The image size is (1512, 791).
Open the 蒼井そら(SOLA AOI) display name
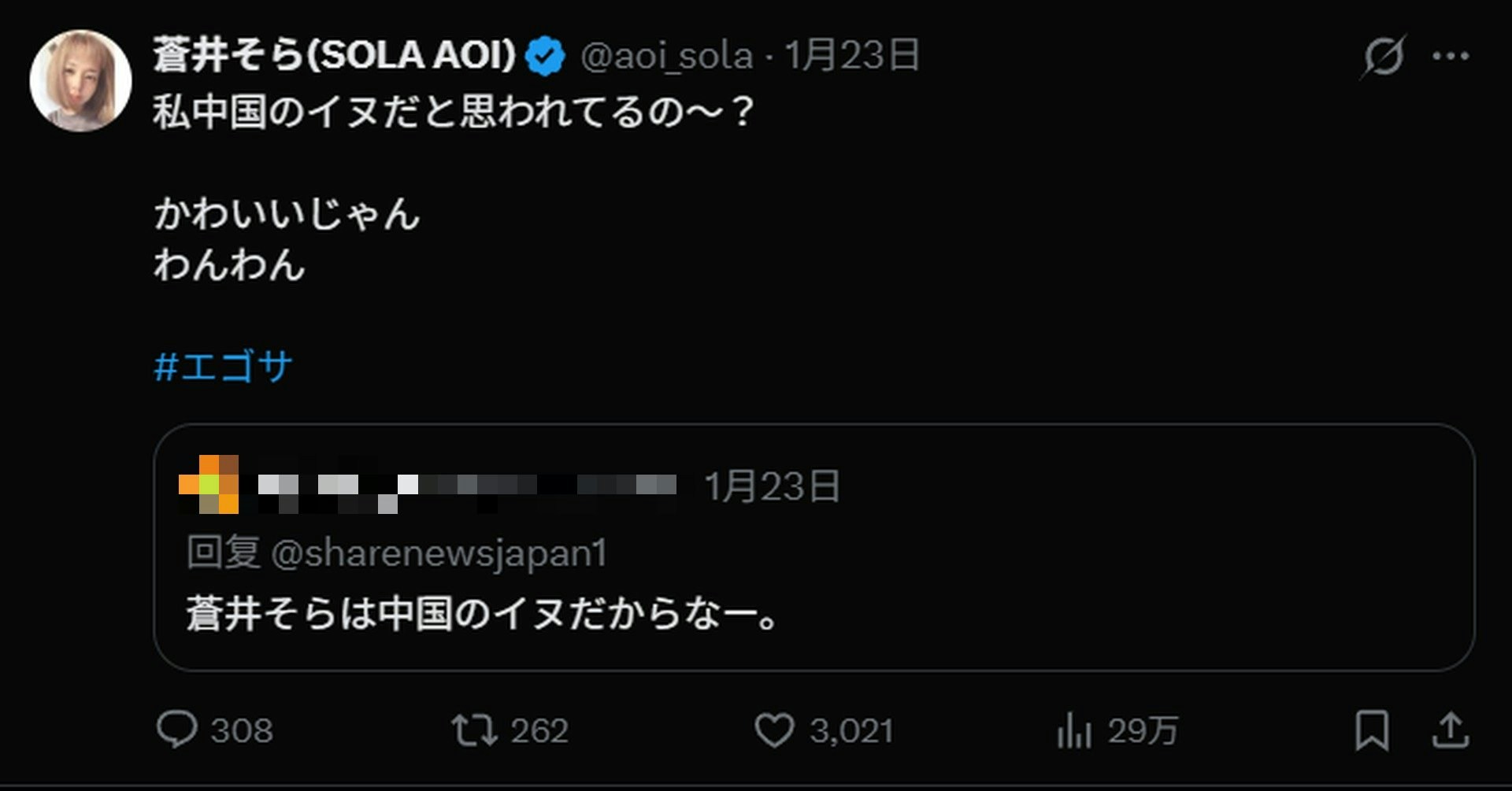[334, 55]
